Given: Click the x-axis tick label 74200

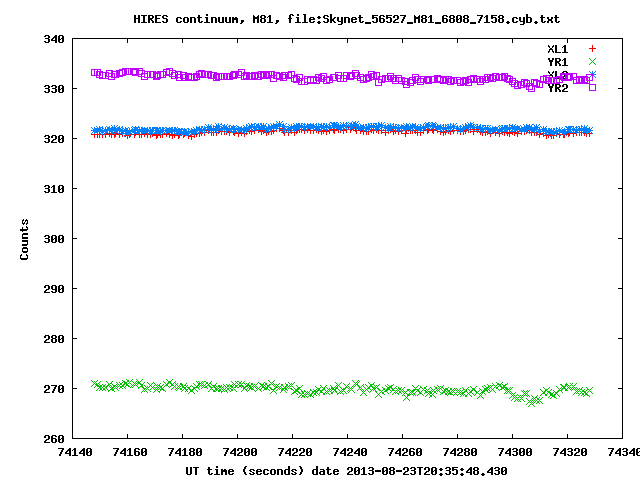Looking at the screenshot, I should pos(240,452).
